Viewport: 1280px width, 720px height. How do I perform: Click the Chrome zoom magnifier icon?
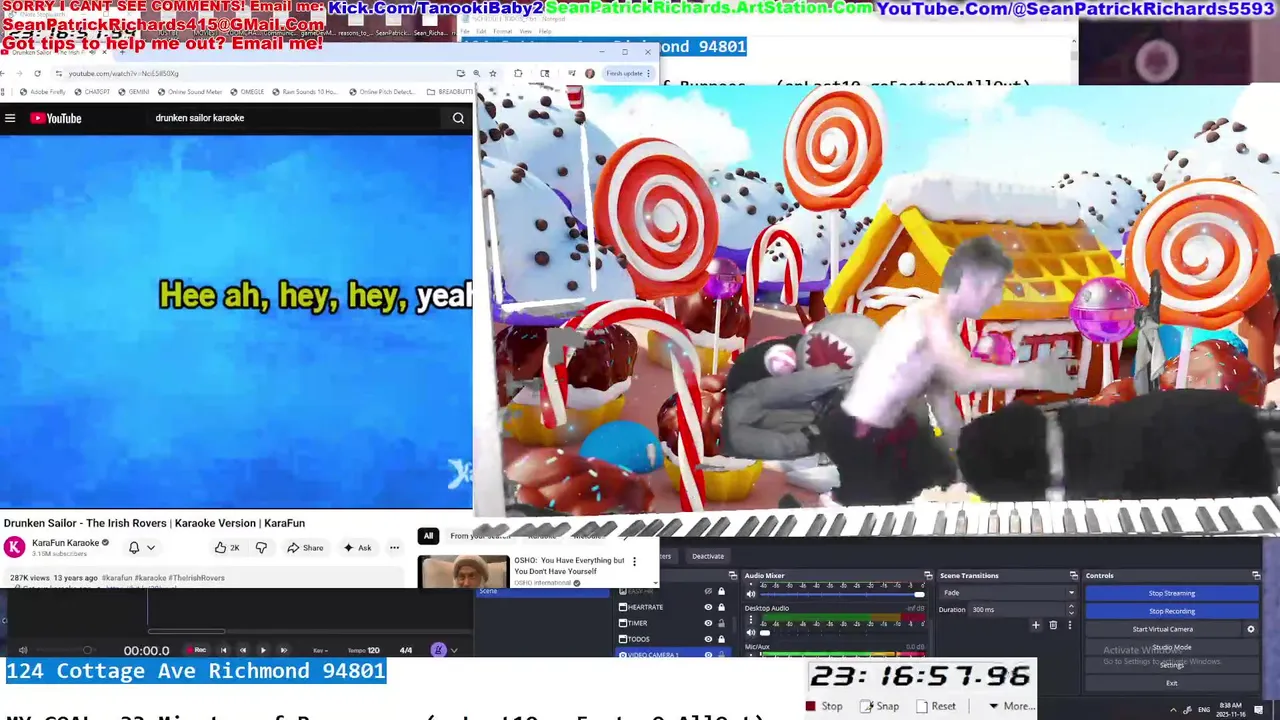click(x=476, y=73)
